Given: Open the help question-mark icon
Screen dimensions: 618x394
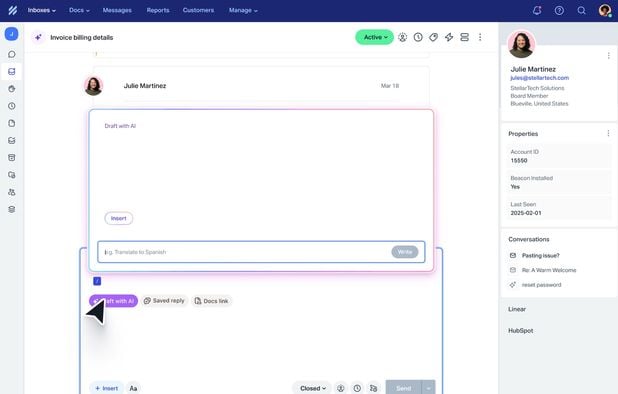Looking at the screenshot, I should 559,11.
